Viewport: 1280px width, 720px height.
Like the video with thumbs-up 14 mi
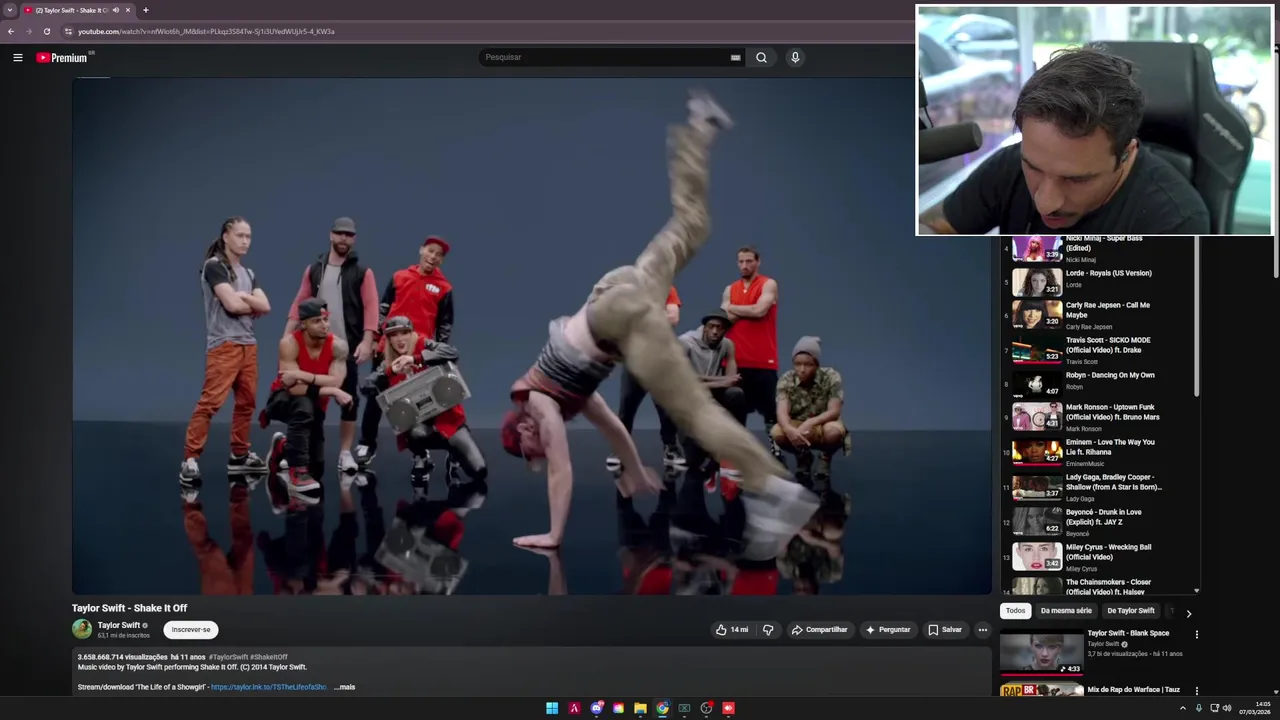pyautogui.click(x=731, y=630)
